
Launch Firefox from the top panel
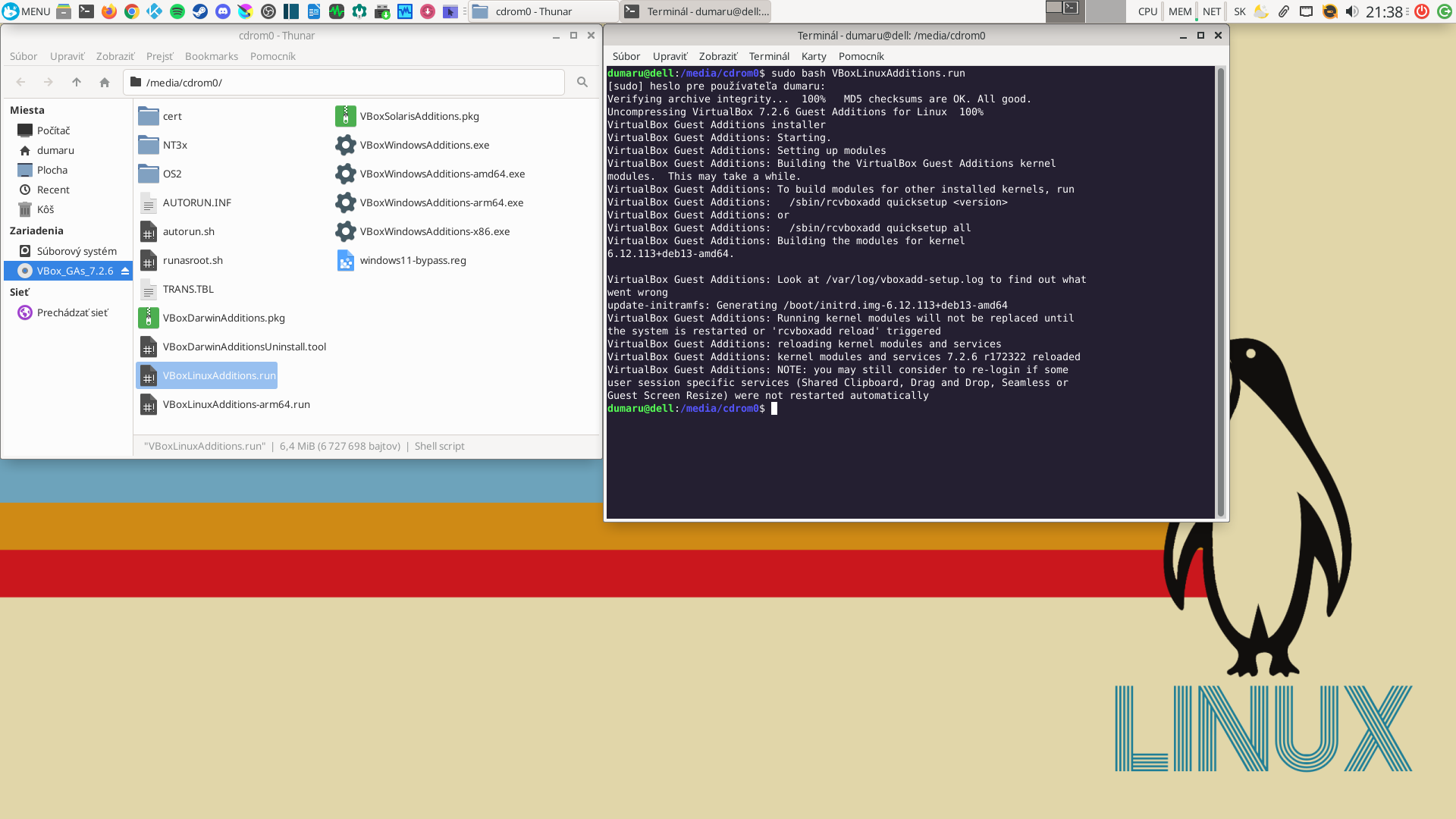tap(109, 11)
